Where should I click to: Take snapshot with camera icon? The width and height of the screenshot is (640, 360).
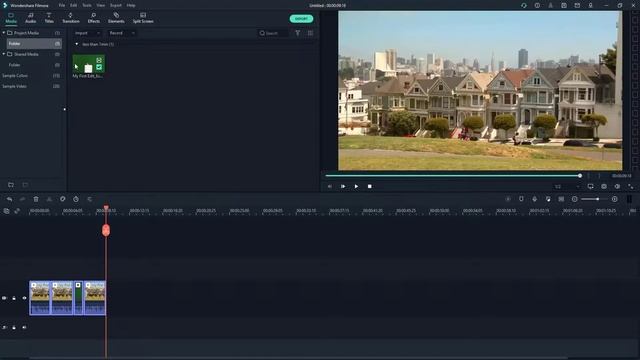(604, 187)
